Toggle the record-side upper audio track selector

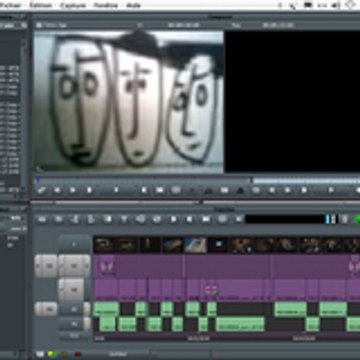[x=74, y=309]
